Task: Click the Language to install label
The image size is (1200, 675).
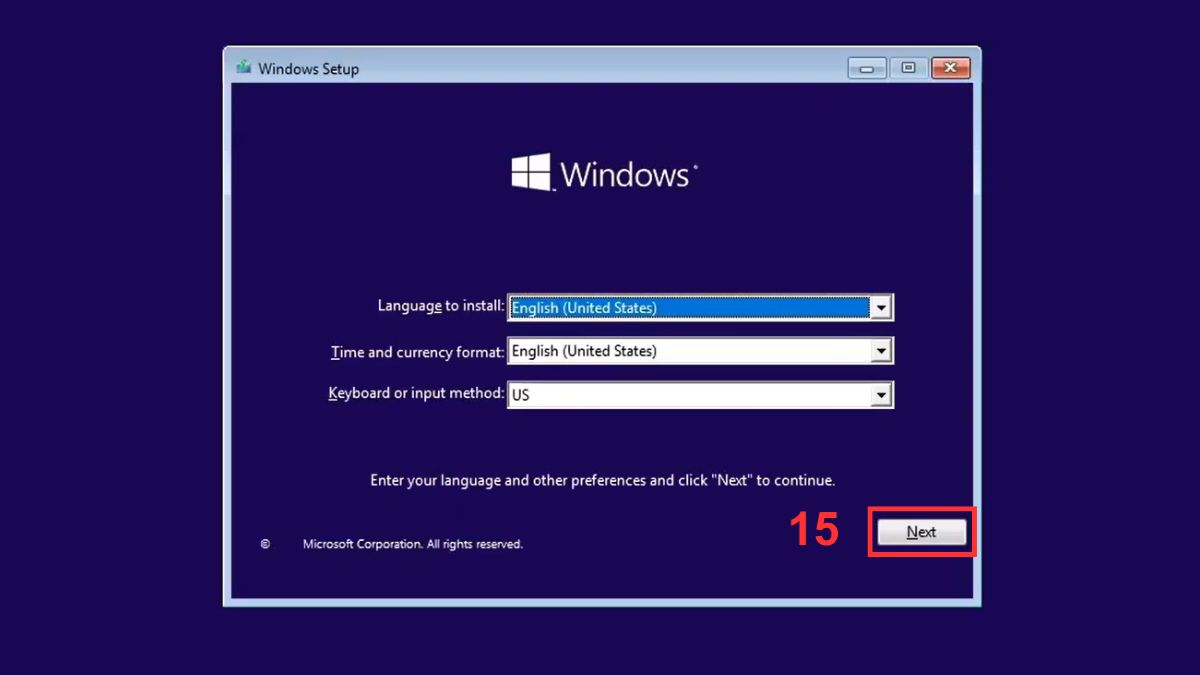Action: [440, 307]
